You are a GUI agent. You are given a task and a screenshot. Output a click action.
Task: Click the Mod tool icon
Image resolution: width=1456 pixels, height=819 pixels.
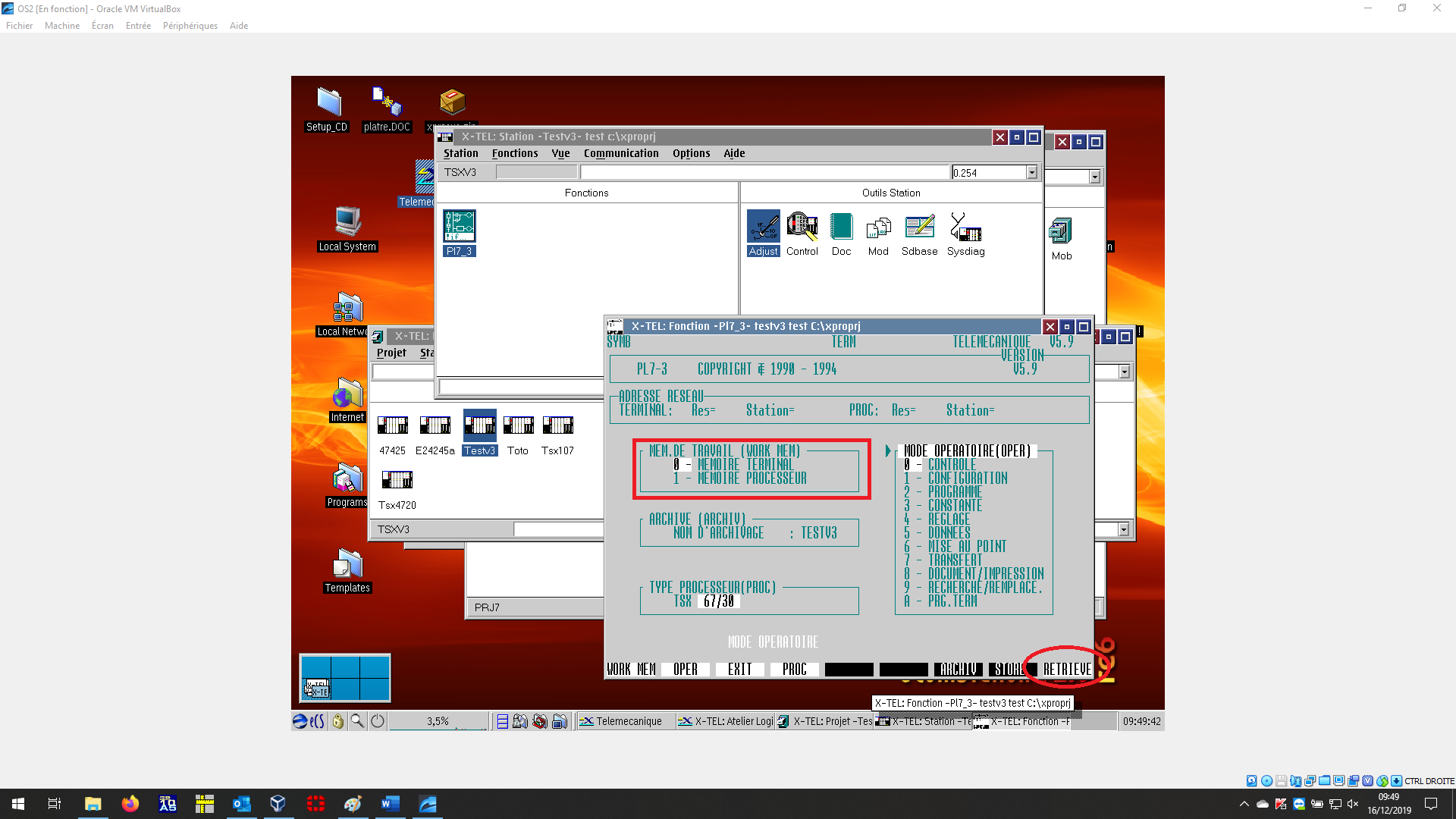878,227
